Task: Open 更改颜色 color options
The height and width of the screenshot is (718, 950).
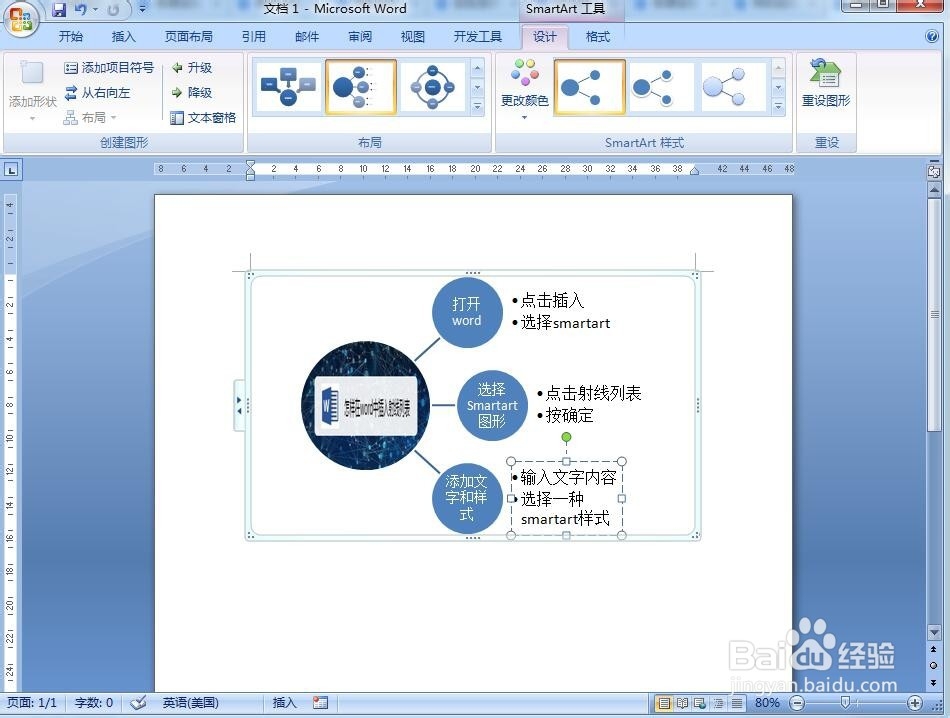Action: tap(525, 90)
